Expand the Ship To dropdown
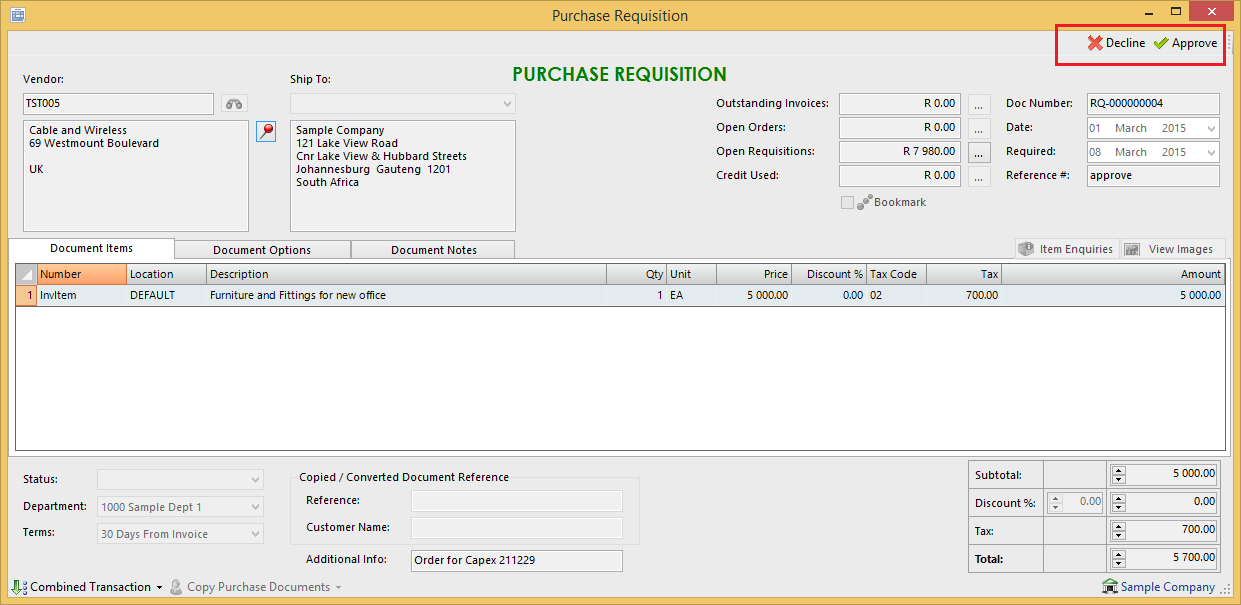Image resolution: width=1241 pixels, height=605 pixels. 507,104
